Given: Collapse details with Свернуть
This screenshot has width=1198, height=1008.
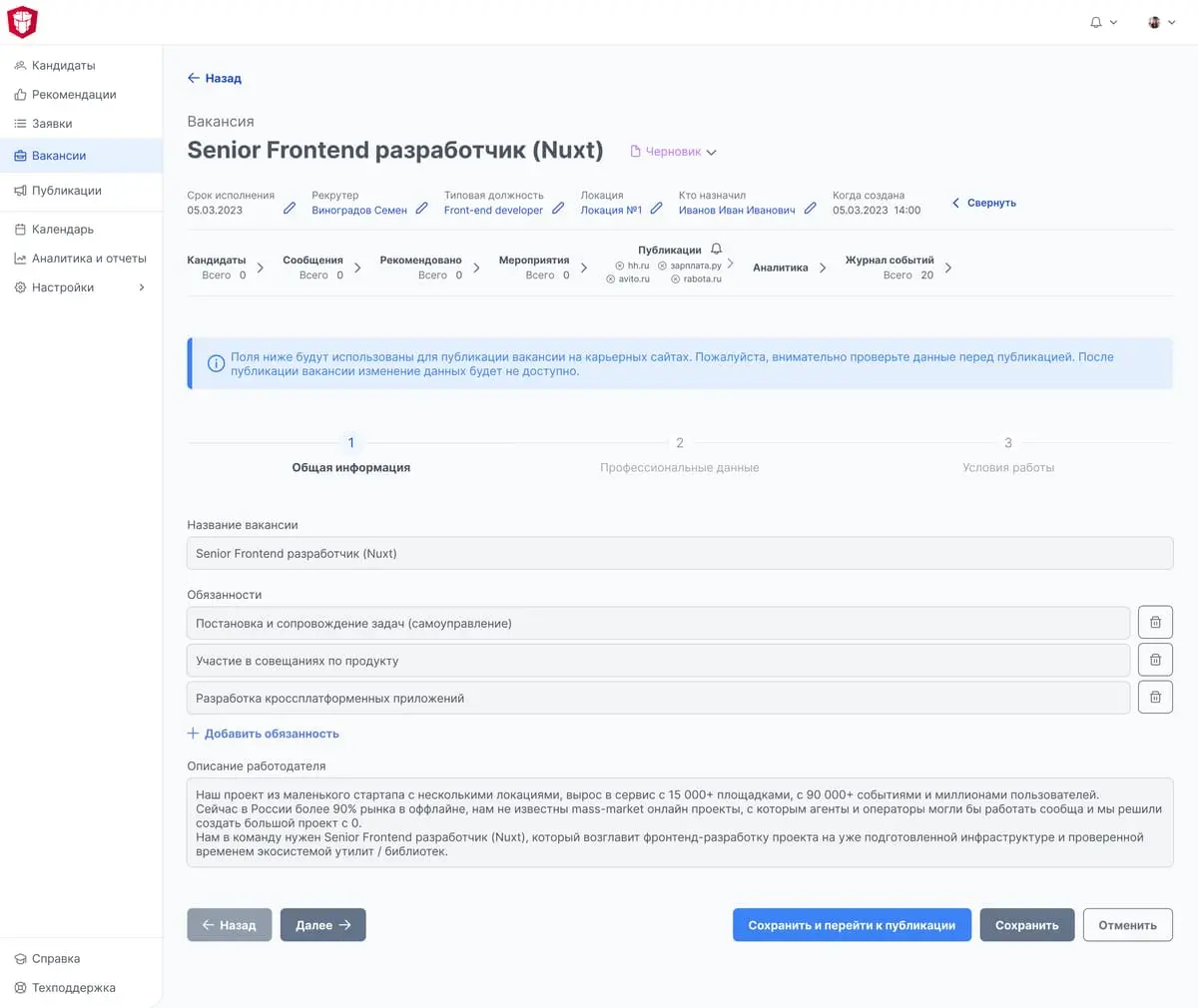Looking at the screenshot, I should (983, 203).
